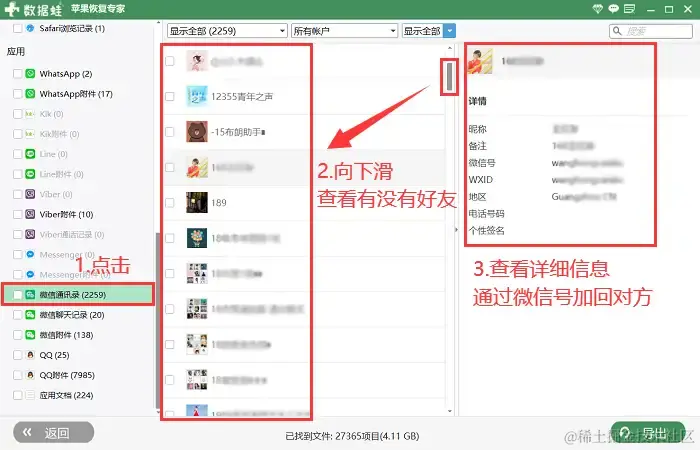The image size is (700, 450).
Task: Click the contact list scroll-down arrow
Action: pos(450,411)
